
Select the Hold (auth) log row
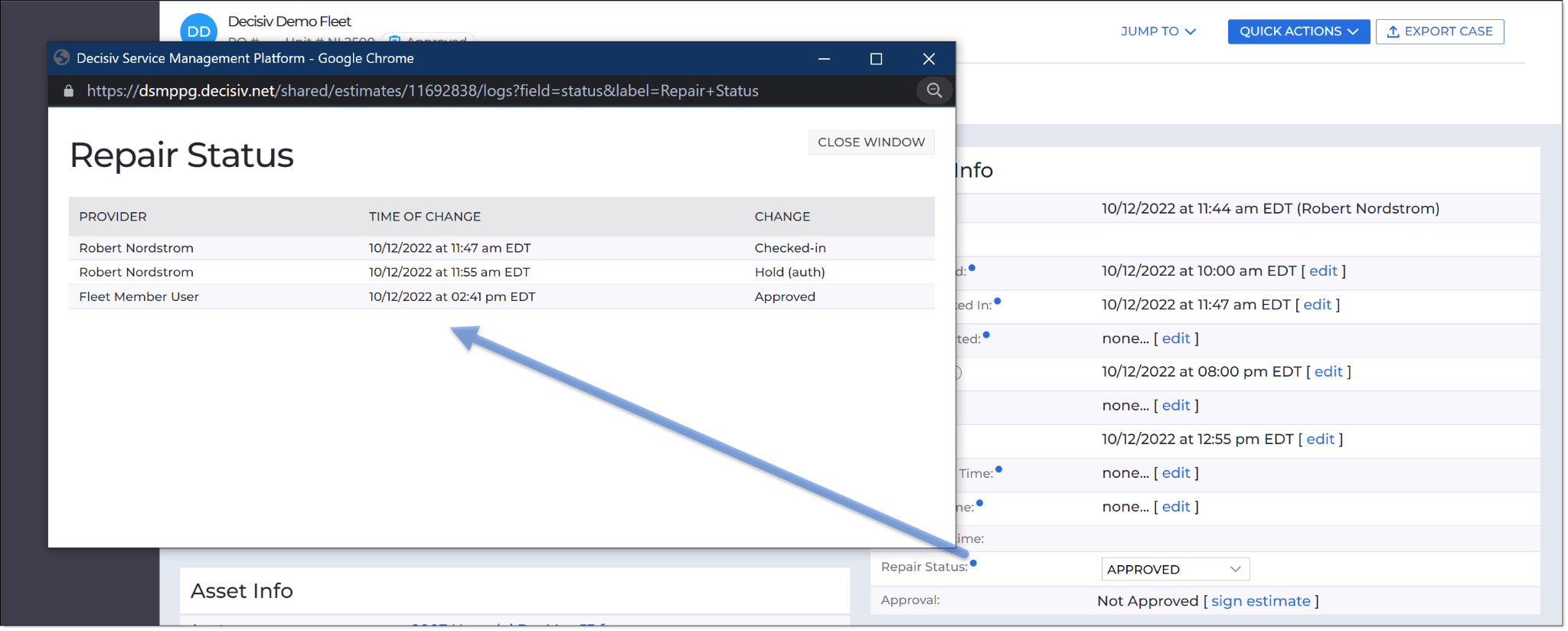click(501, 272)
